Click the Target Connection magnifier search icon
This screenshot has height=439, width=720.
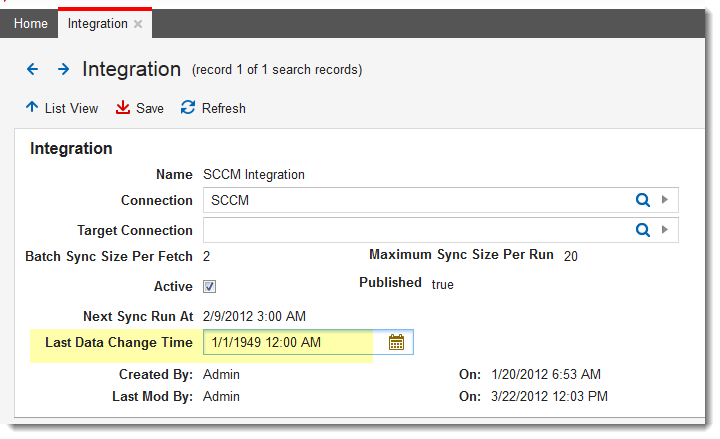click(643, 230)
